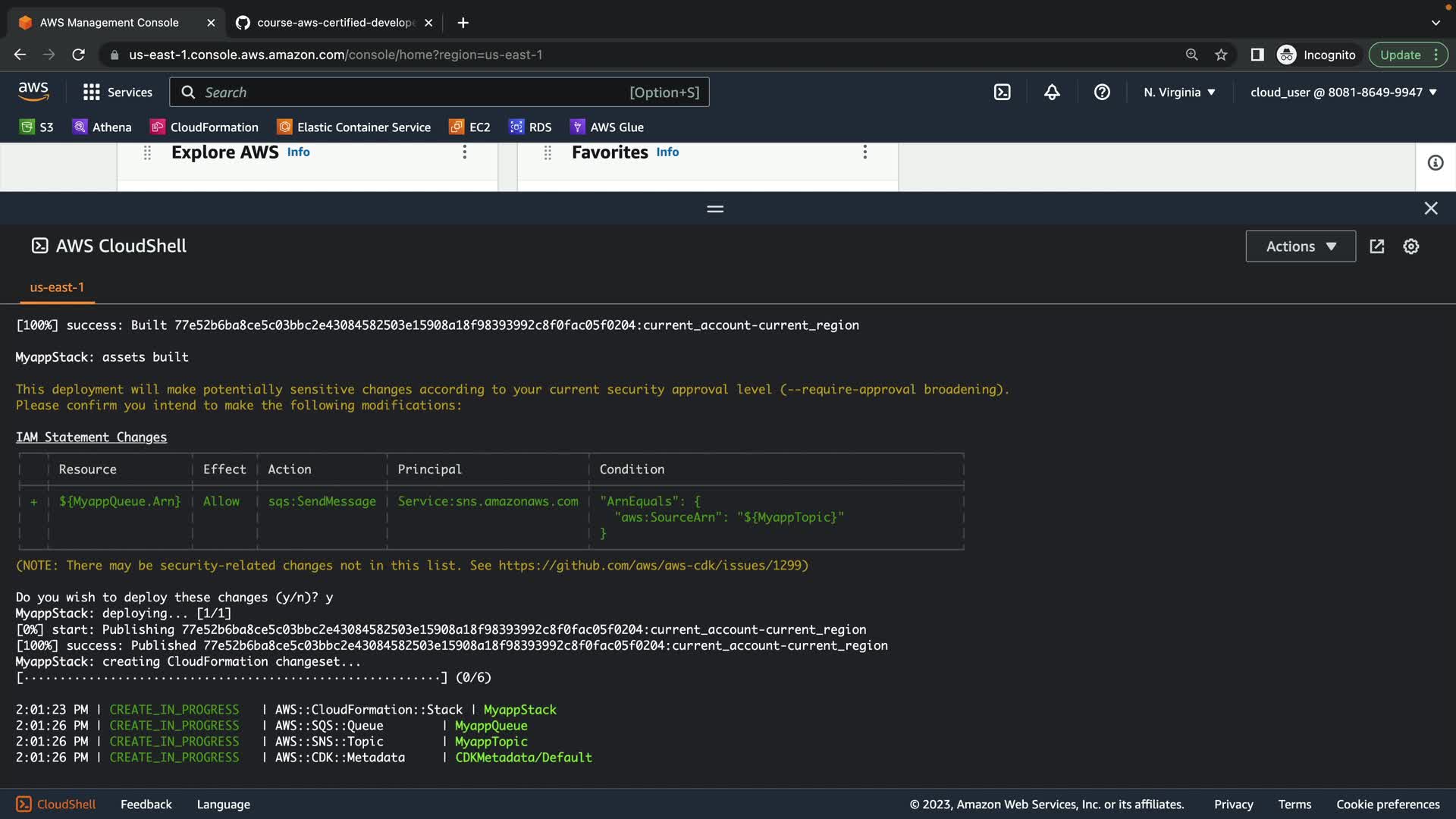Open CloudShell in a new browser tab

tap(1376, 246)
